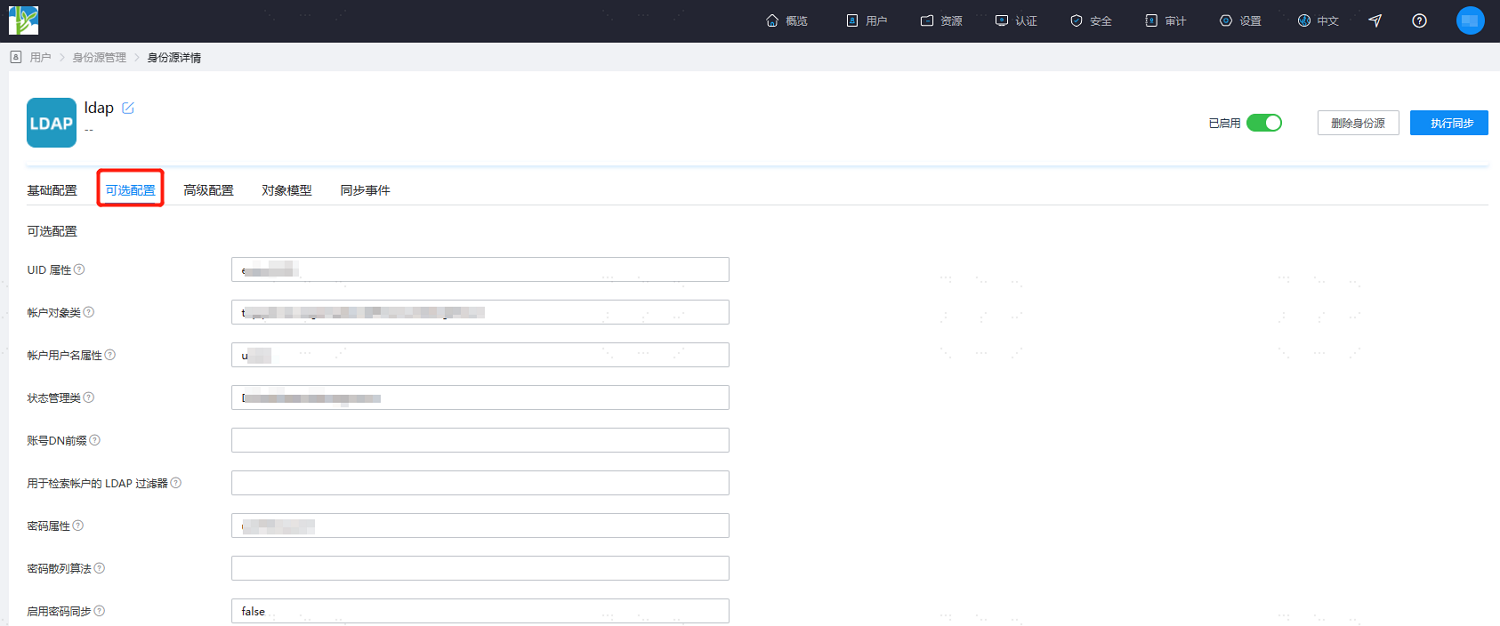Viewport: 1500px width, 626px height.
Task: Click the 删除身份源 button
Action: click(1358, 123)
